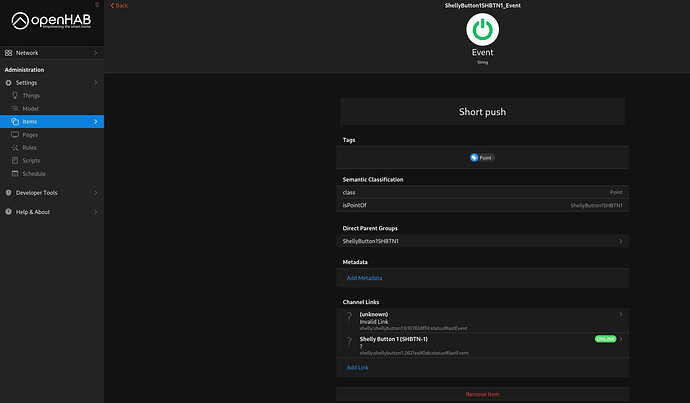Click the Administration heading
Viewport: 690px width, 403px height.
(x=24, y=70)
